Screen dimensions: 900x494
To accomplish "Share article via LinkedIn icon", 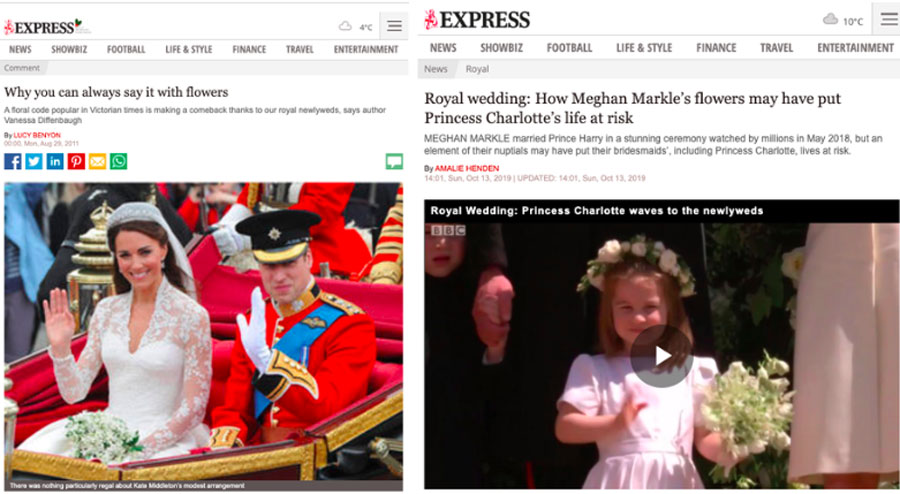I will [55, 161].
